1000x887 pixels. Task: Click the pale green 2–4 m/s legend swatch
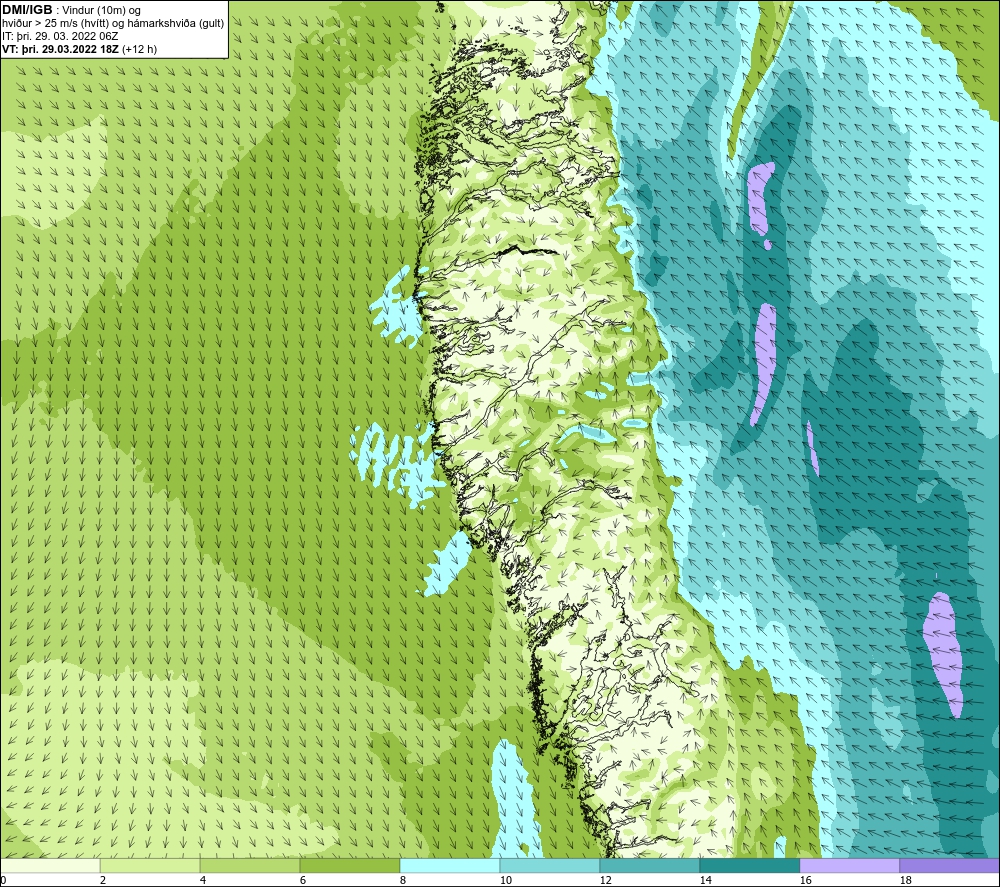151,865
